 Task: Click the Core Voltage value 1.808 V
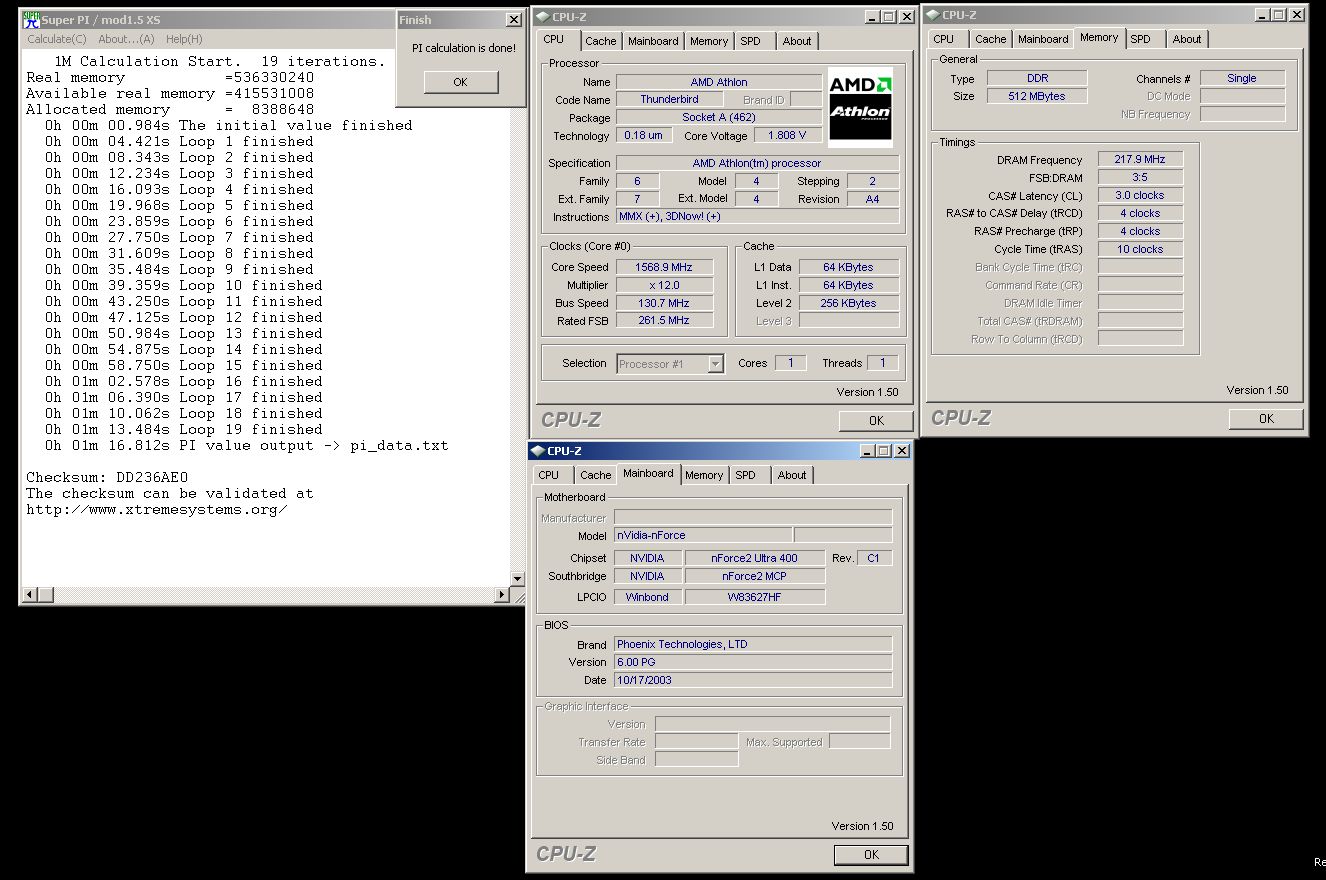788,136
